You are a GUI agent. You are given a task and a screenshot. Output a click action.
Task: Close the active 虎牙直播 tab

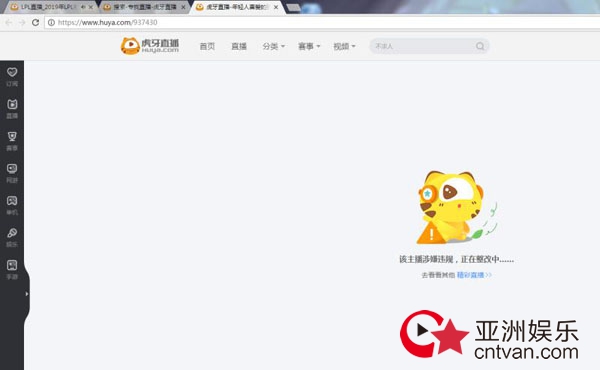pos(276,7)
